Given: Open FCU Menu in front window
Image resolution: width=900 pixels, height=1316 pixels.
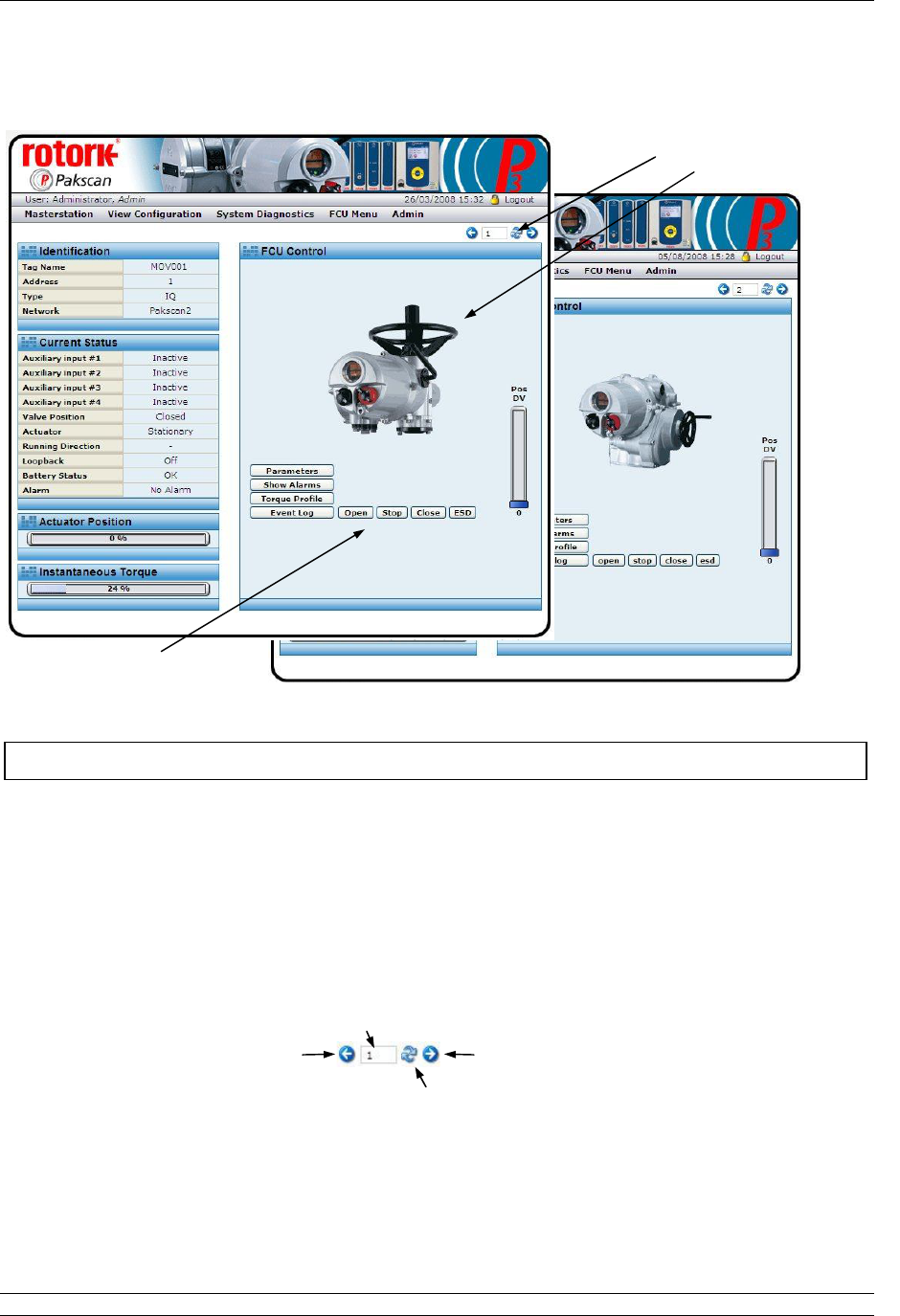Looking at the screenshot, I should pos(353,214).
